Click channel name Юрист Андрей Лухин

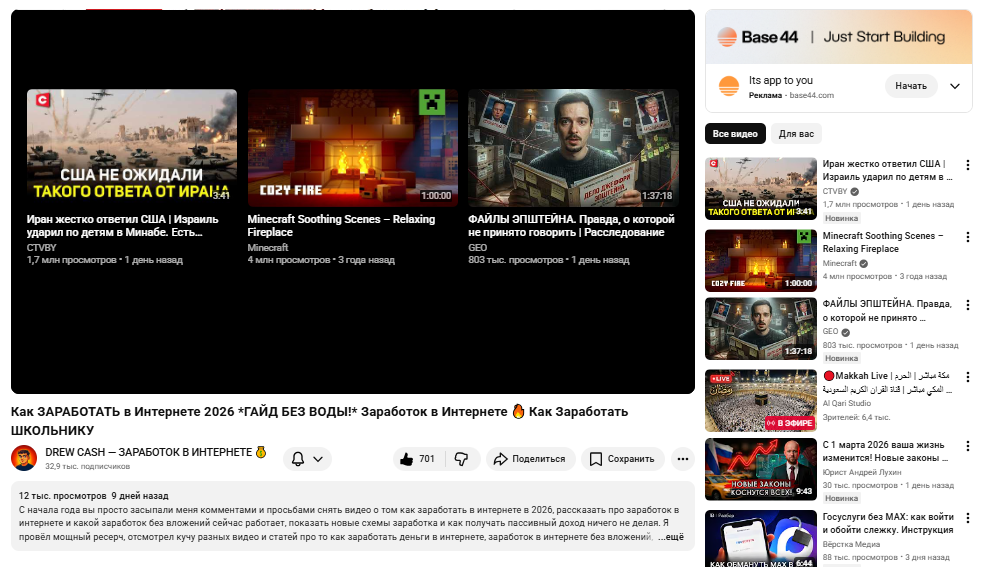tap(862, 472)
